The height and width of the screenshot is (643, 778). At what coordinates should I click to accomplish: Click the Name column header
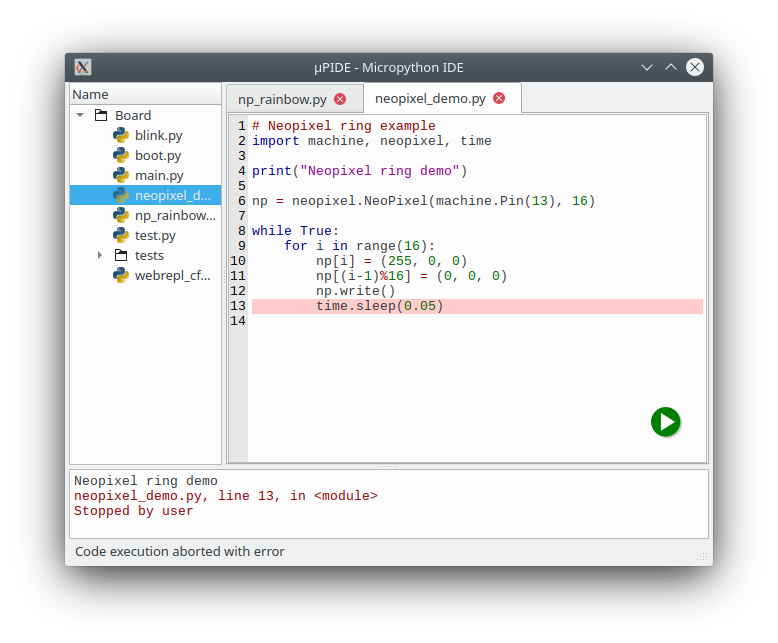[145, 94]
